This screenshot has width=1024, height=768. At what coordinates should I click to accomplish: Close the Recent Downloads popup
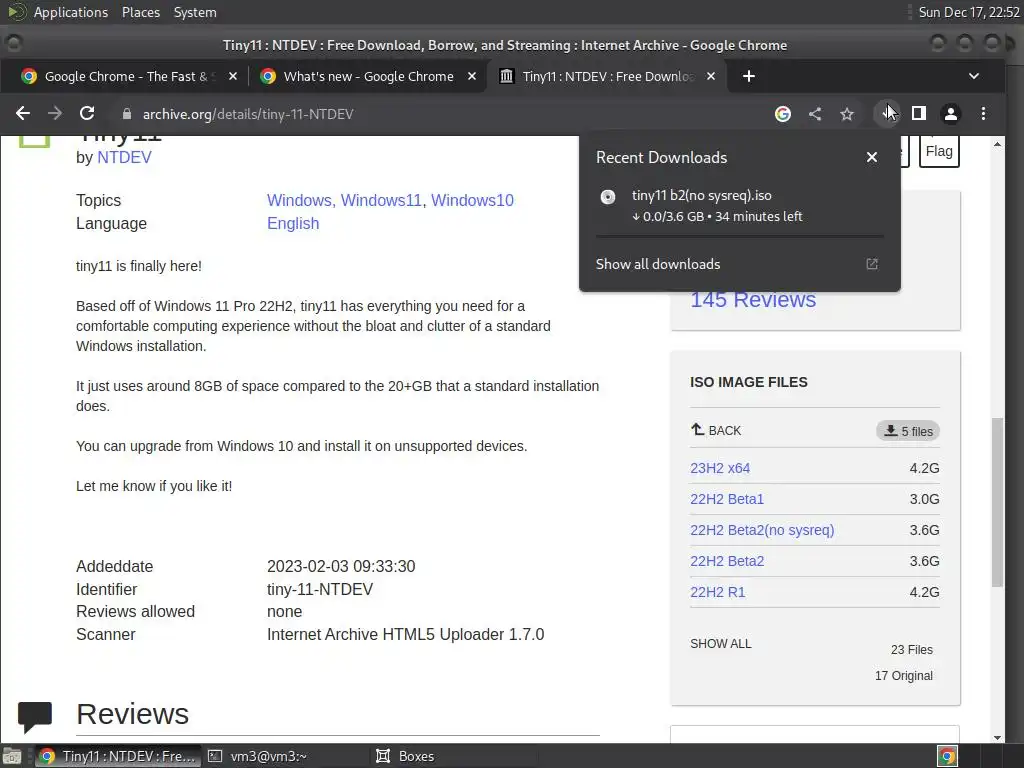[871, 157]
